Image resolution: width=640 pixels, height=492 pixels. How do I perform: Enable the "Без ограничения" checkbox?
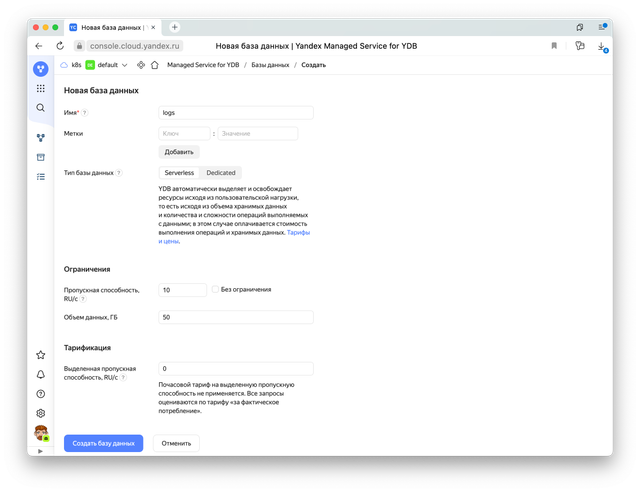pos(215,289)
